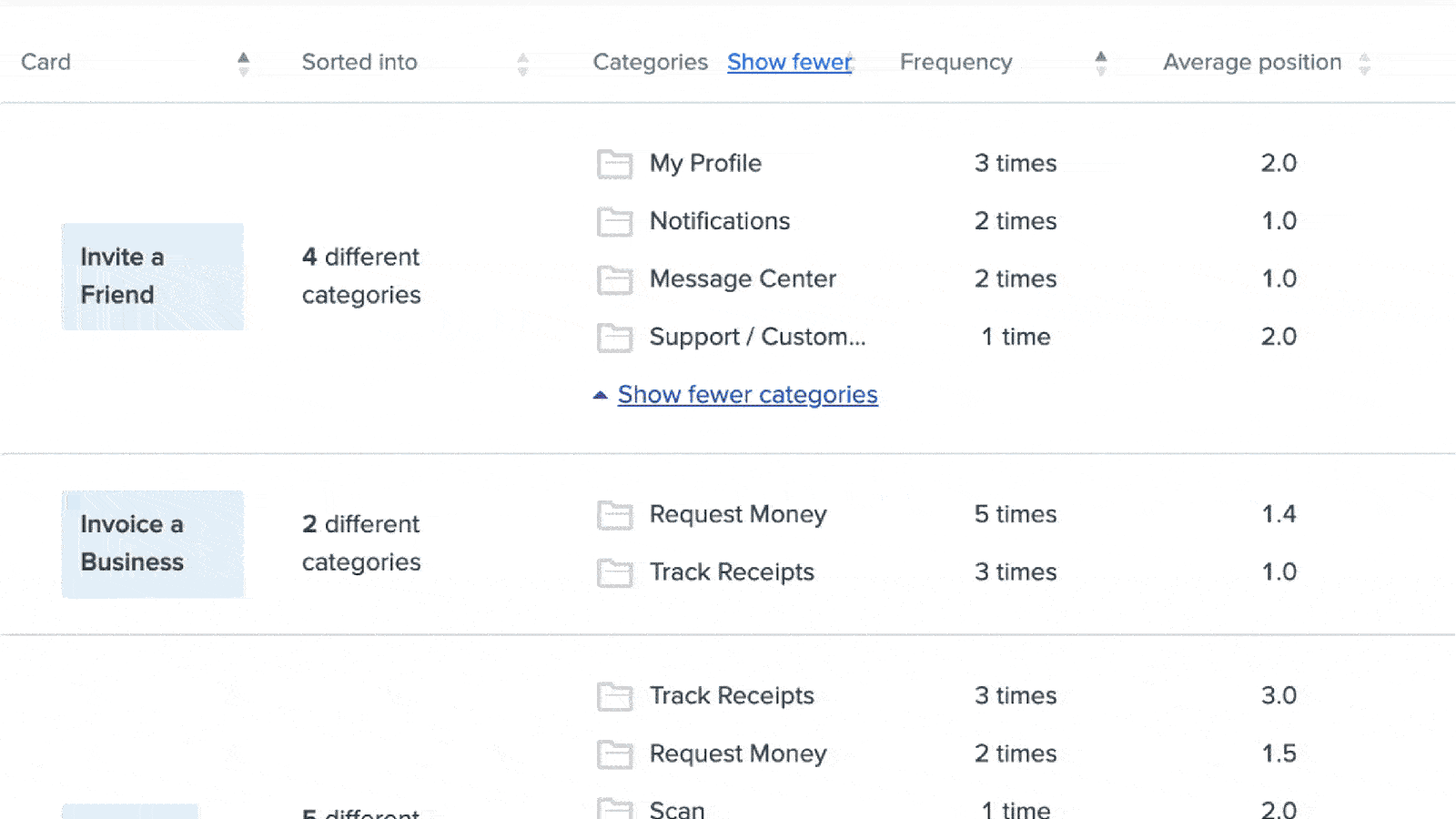Click folder icon for Track Receipts rated 1.0
Viewport: 1456px width, 819px height.
(614, 573)
